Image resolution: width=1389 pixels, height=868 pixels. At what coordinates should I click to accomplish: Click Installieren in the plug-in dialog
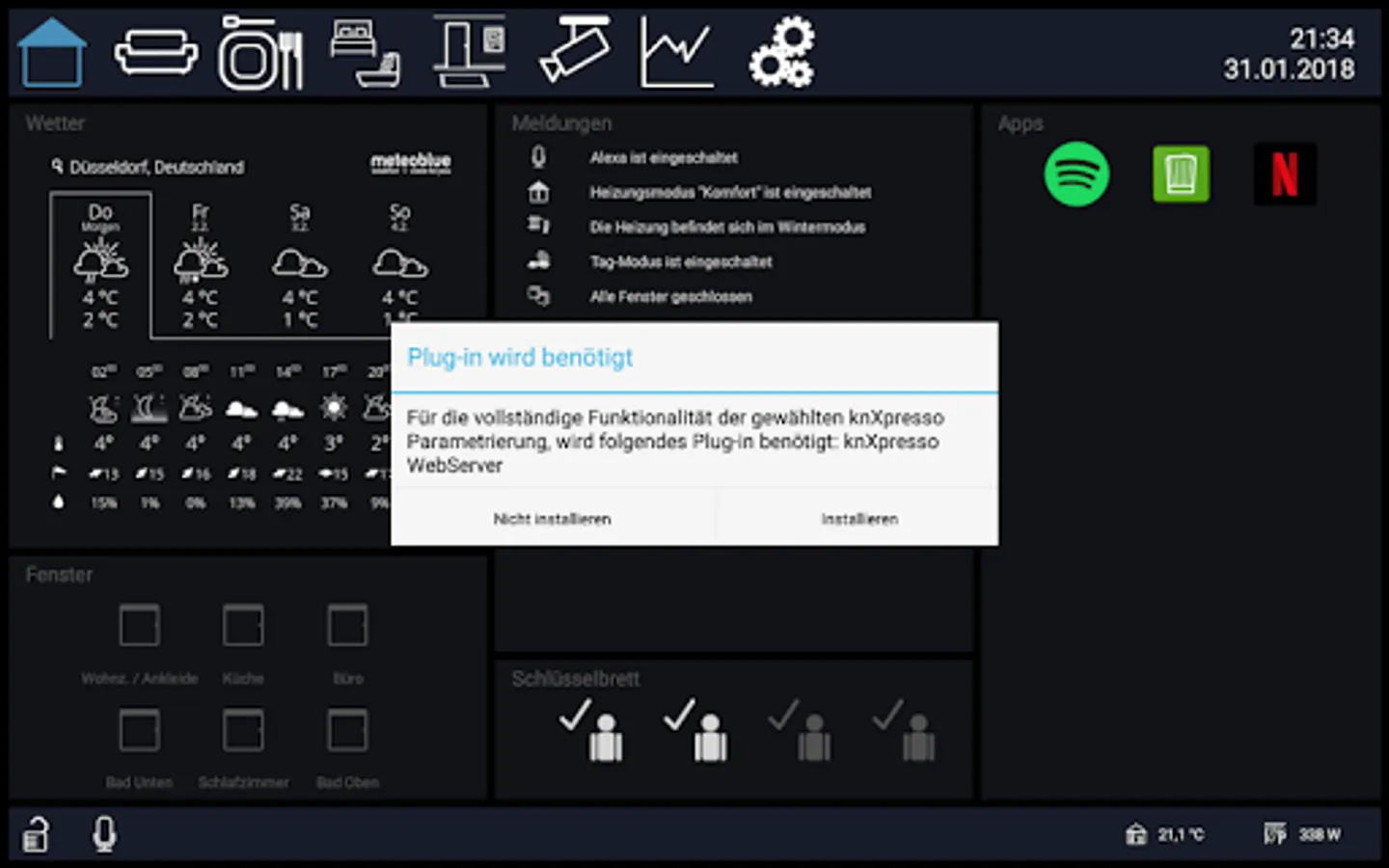859,519
